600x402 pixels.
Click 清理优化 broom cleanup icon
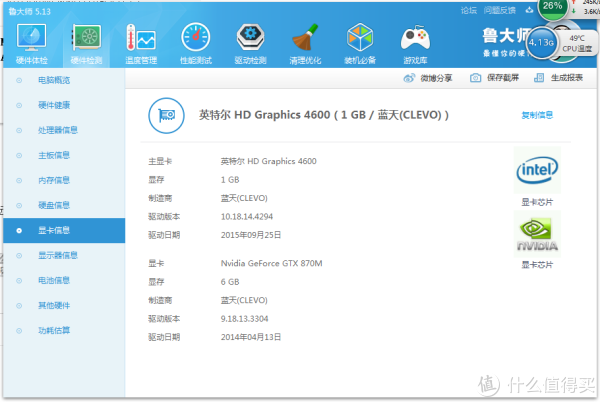pyautogui.click(x=306, y=42)
